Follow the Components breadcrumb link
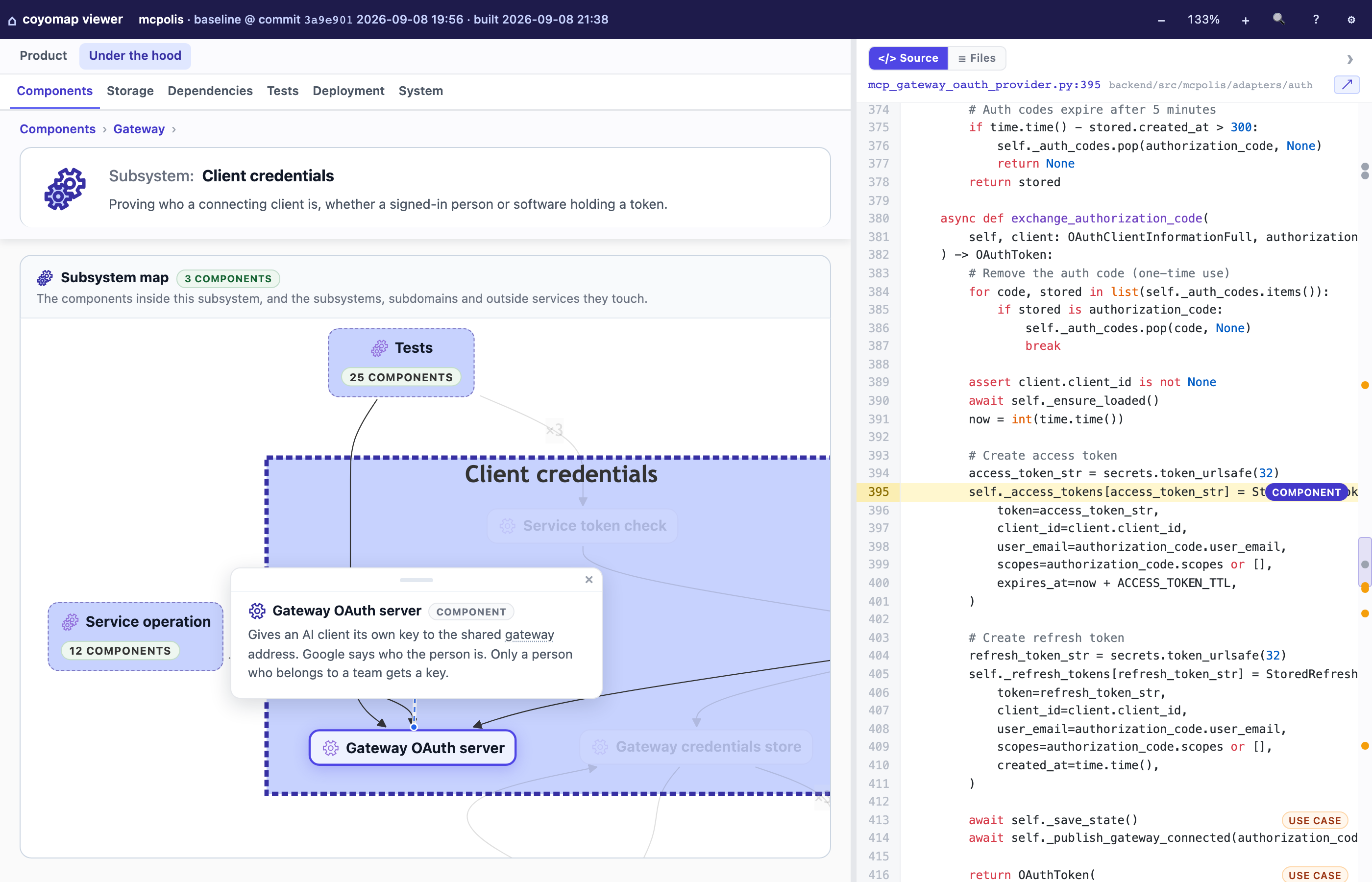 point(57,129)
